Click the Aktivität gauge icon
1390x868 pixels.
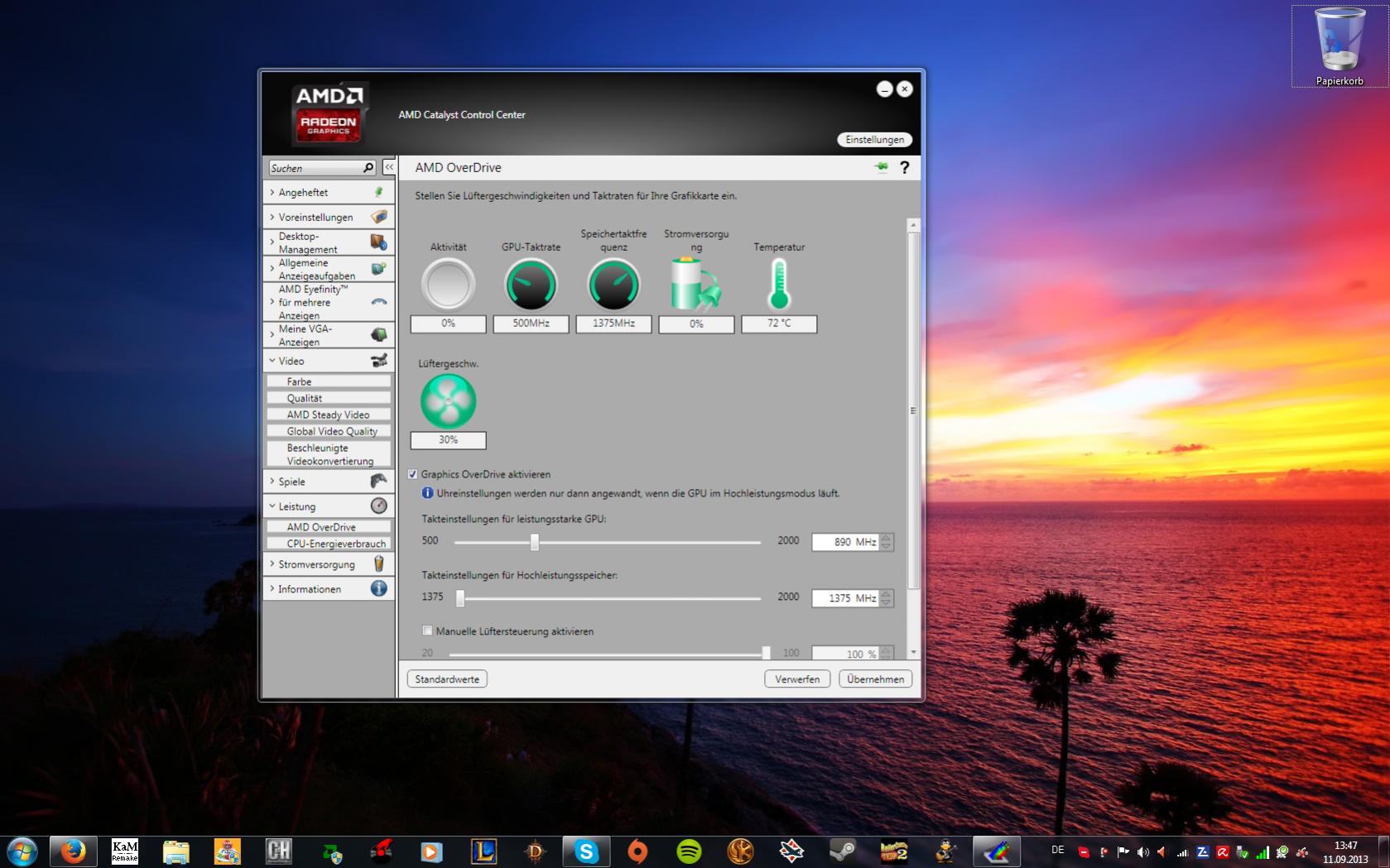[x=448, y=285]
